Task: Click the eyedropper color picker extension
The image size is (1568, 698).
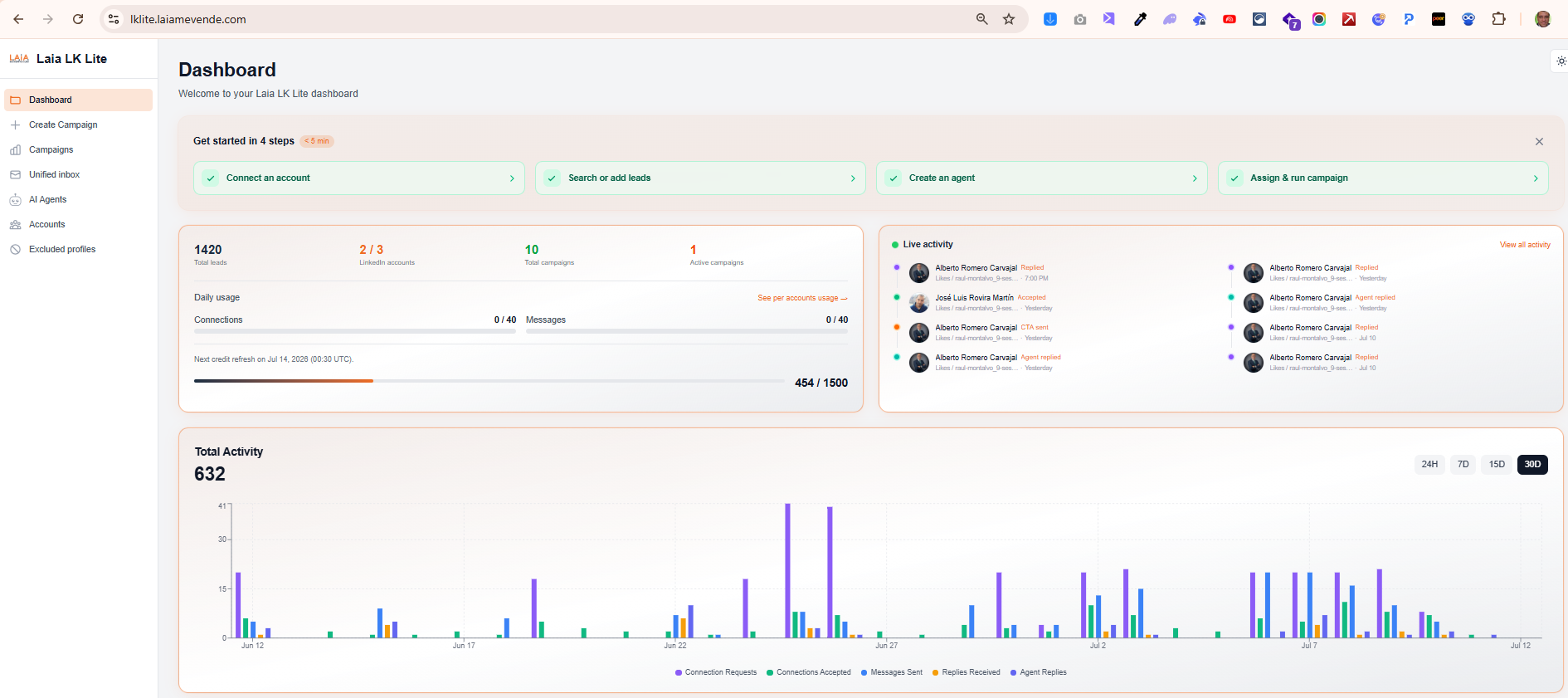Action: [1140, 19]
